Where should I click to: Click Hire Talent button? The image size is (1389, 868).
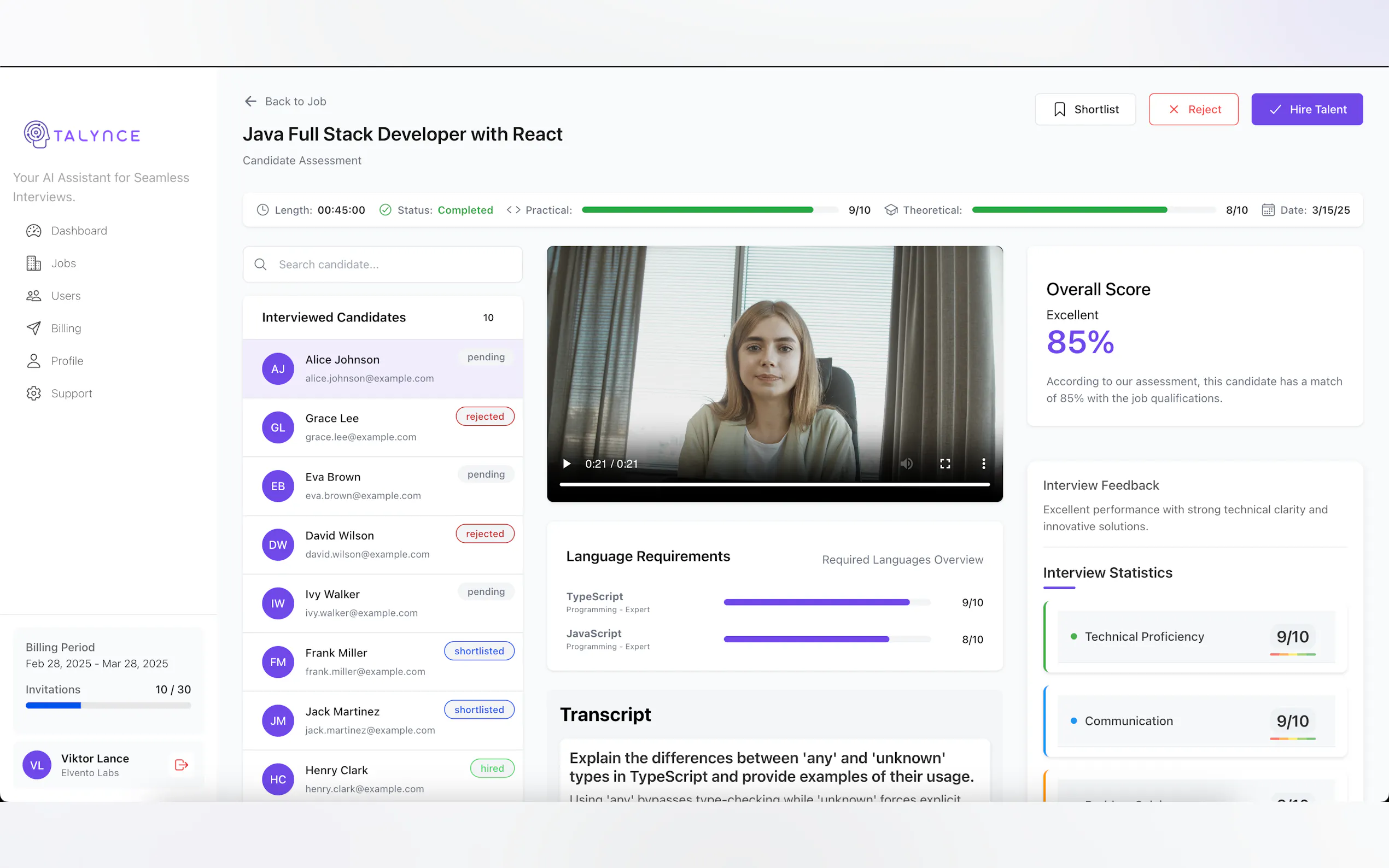coord(1306,109)
